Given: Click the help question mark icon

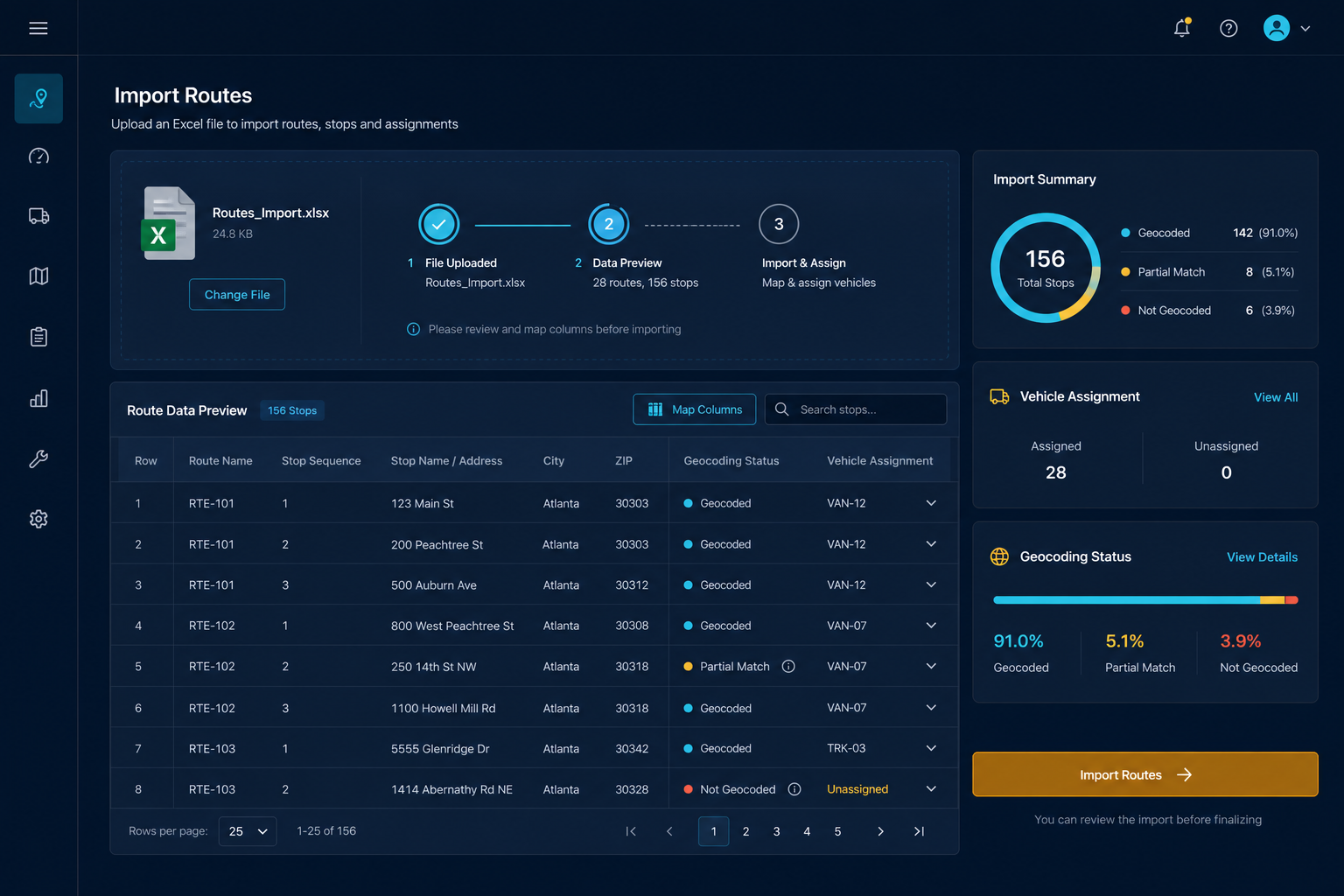Looking at the screenshot, I should pyautogui.click(x=1228, y=28).
